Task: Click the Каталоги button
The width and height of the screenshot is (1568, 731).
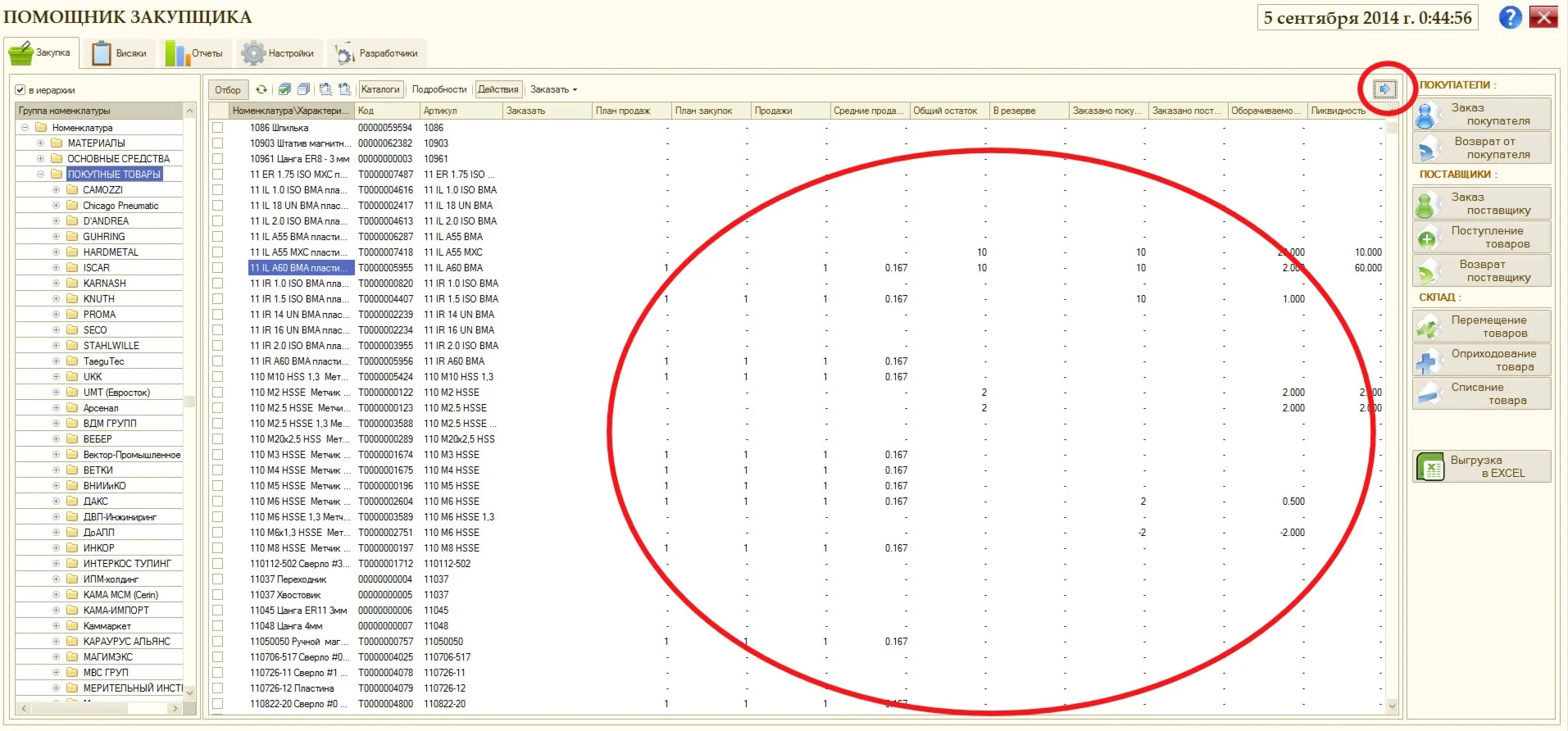Action: (380, 89)
